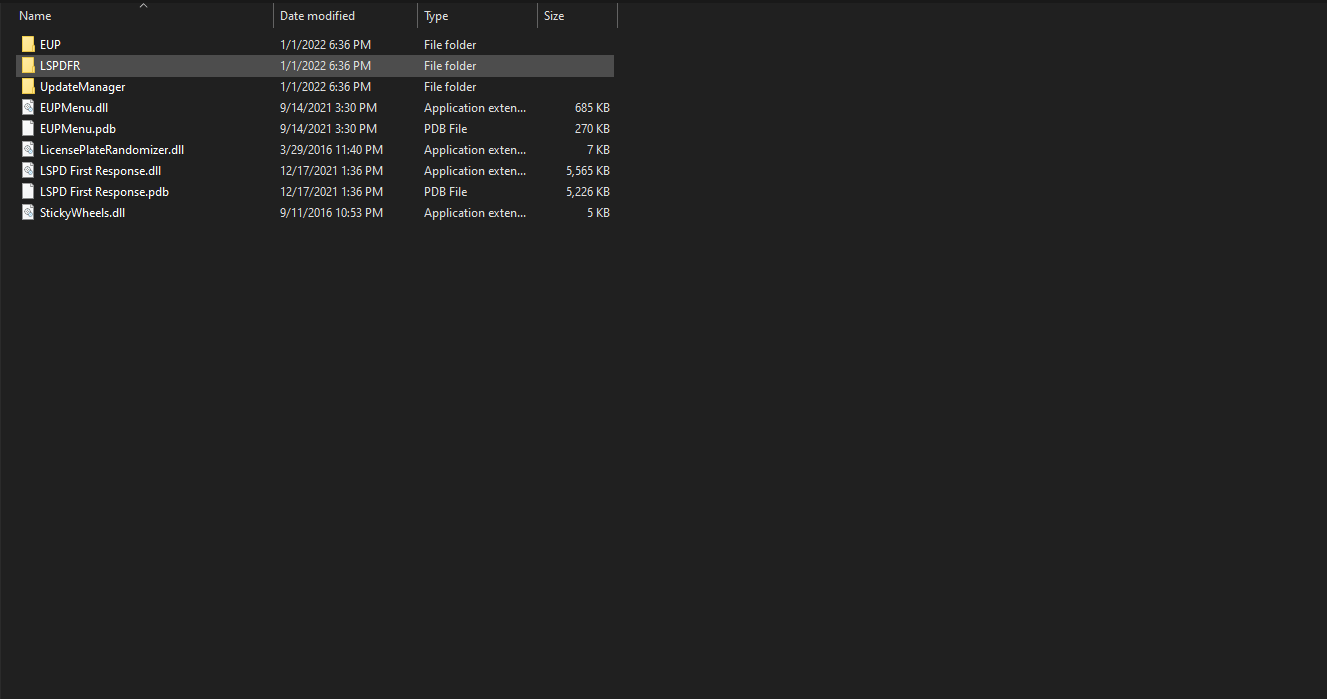Viewport: 1327px width, 699px height.
Task: Select the LicensePlateRandomizer.dll file name
Action: [112, 150]
